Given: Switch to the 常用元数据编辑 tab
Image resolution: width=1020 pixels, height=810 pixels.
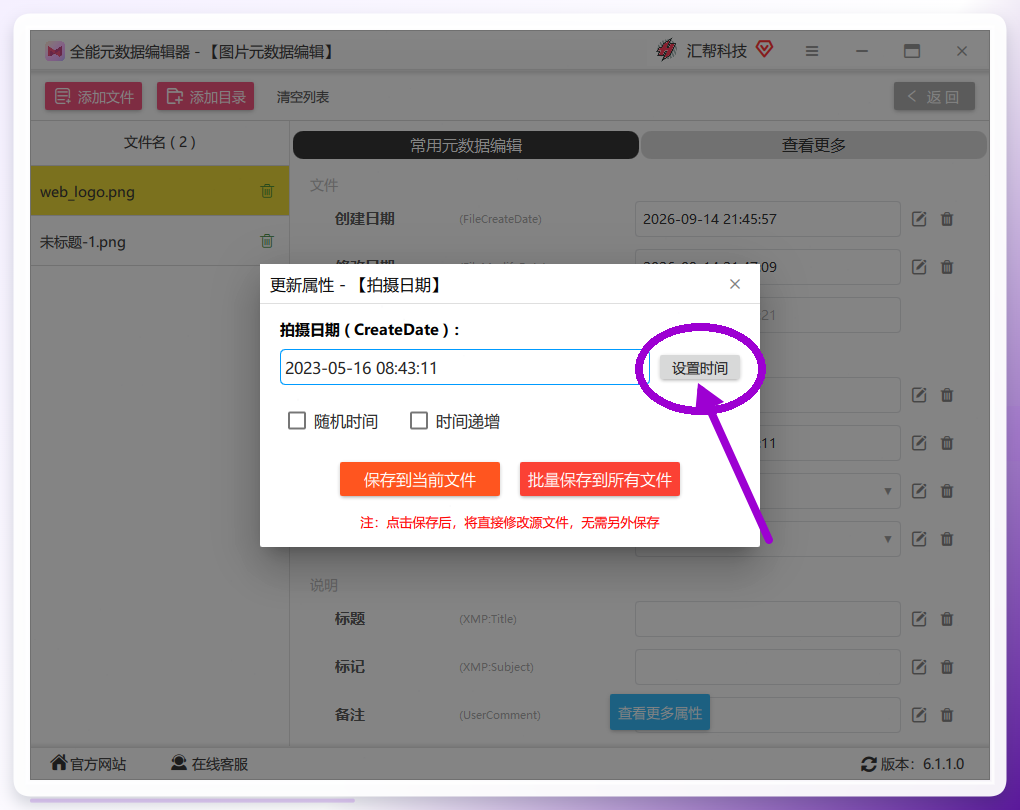Looking at the screenshot, I should [466, 145].
